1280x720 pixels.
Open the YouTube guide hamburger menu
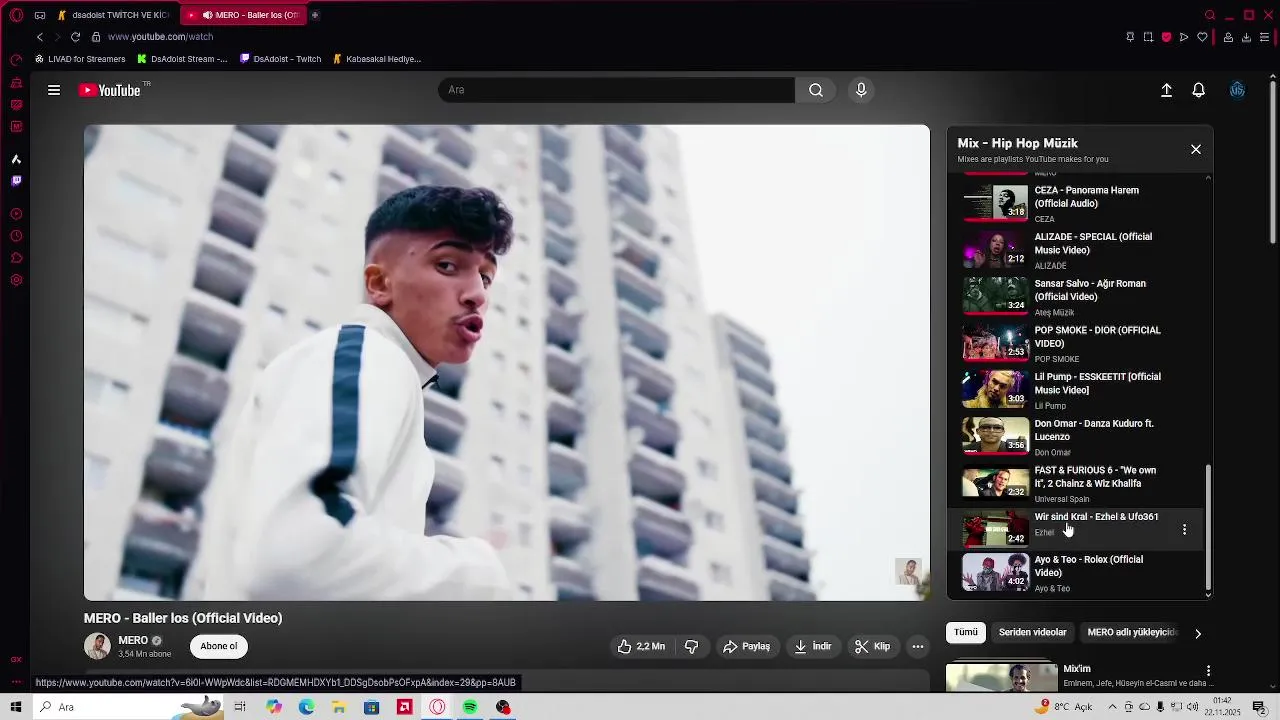point(54,90)
